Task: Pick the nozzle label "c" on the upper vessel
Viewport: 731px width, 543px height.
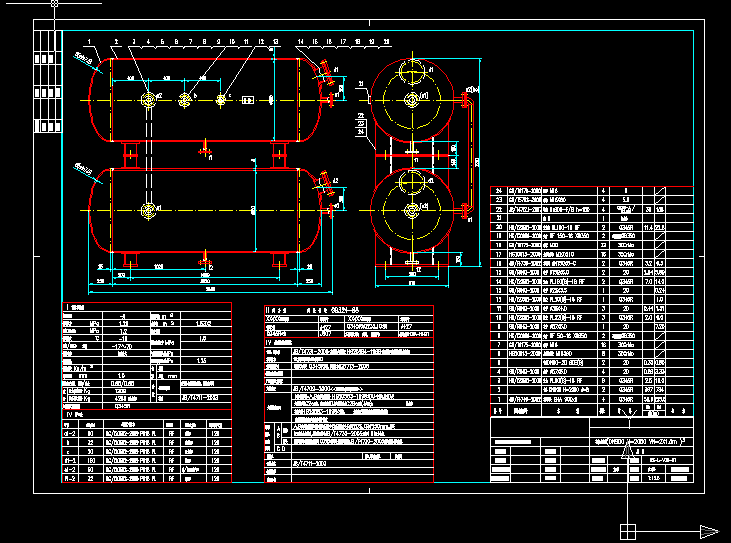Action: 230,96
